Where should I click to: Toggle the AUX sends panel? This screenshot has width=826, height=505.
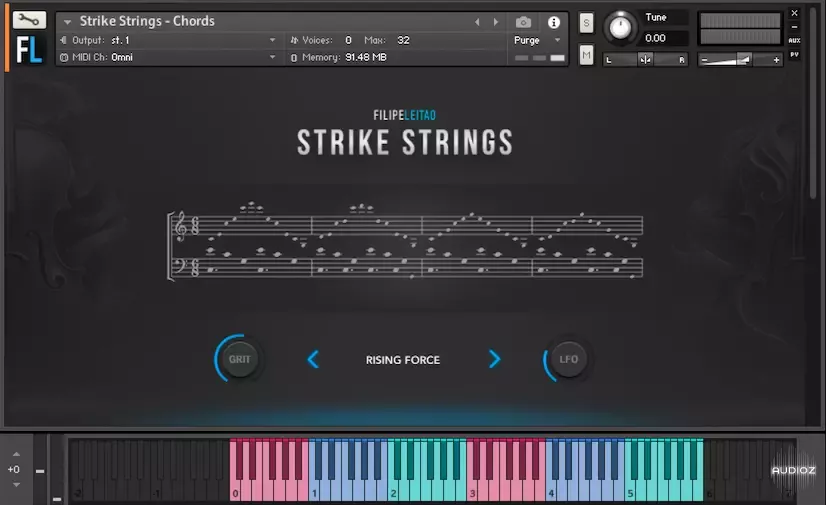(x=794, y=41)
